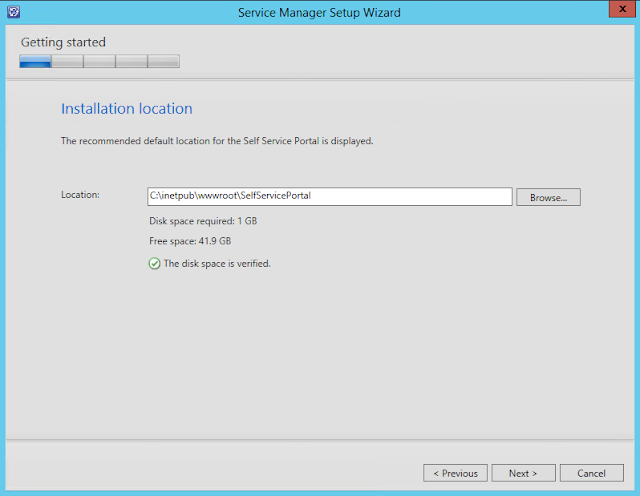The width and height of the screenshot is (640, 496).
Task: Click the disk space is verified message
Action: (x=217, y=264)
